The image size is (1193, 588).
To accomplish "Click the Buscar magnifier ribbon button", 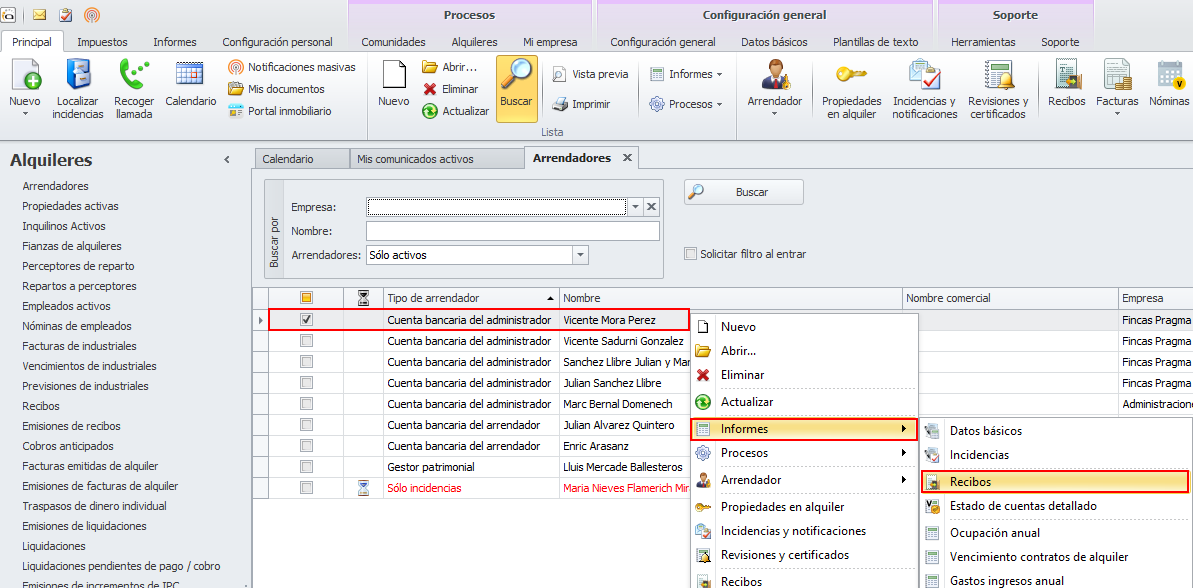I will point(517,88).
